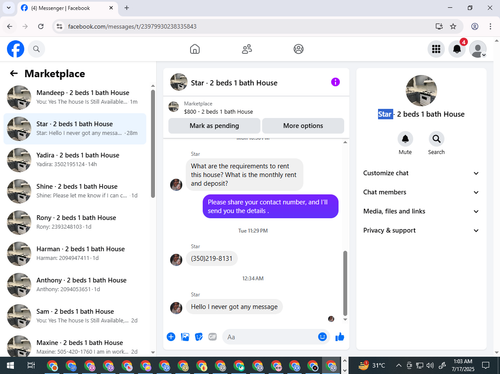Open the volume icon in system tray
The height and width of the screenshot is (374, 500).
click(430, 366)
